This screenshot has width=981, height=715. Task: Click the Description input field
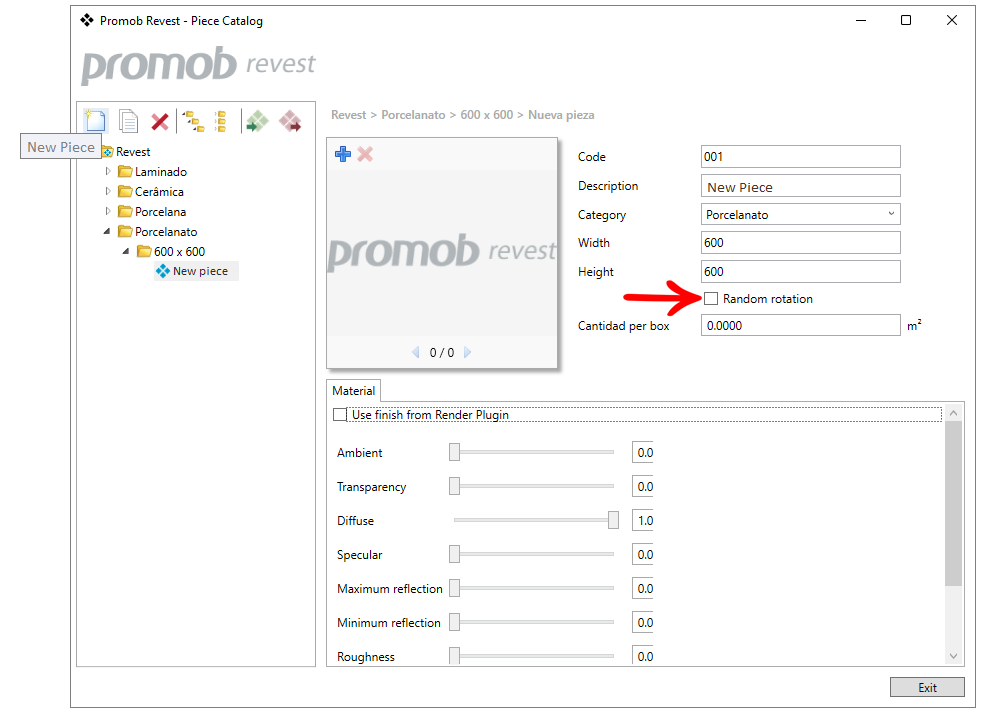[800, 186]
